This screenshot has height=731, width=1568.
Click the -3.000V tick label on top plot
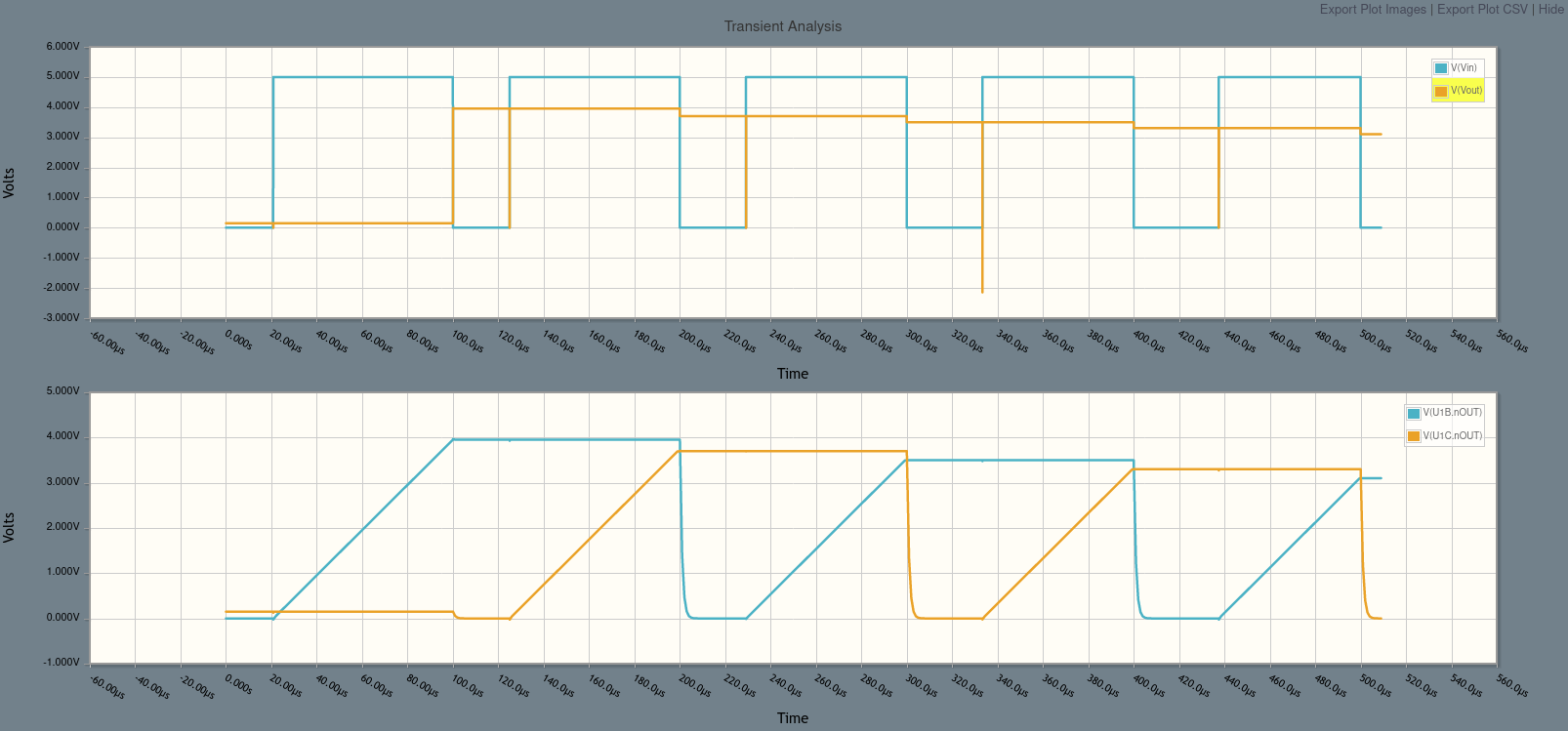tap(62, 317)
